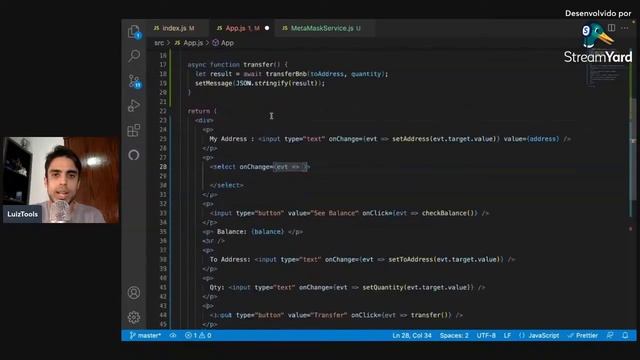Click the '<select onChange' text on line 28

pos(241,167)
